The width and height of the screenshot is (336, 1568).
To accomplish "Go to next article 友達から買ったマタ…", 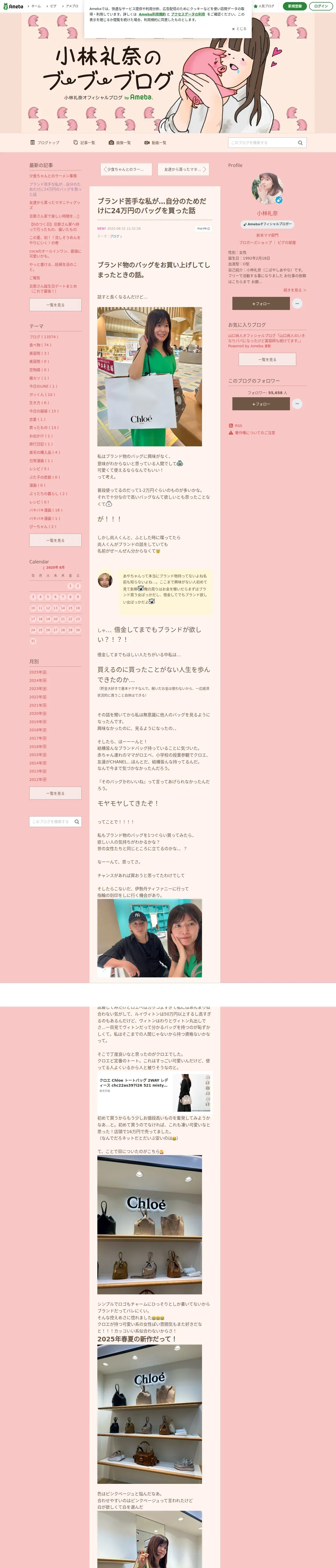I will click(183, 169).
